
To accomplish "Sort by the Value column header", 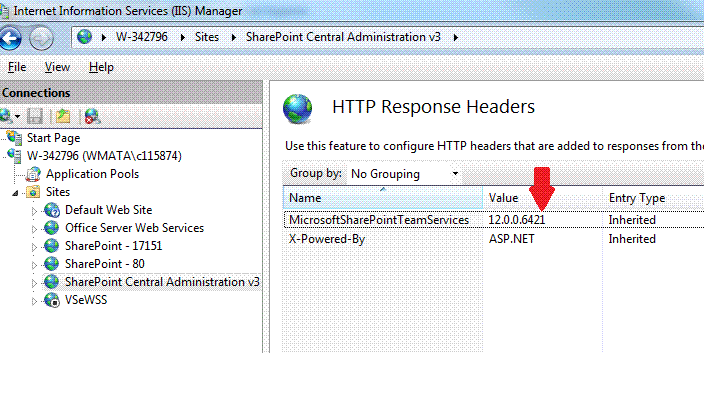I will click(x=542, y=198).
